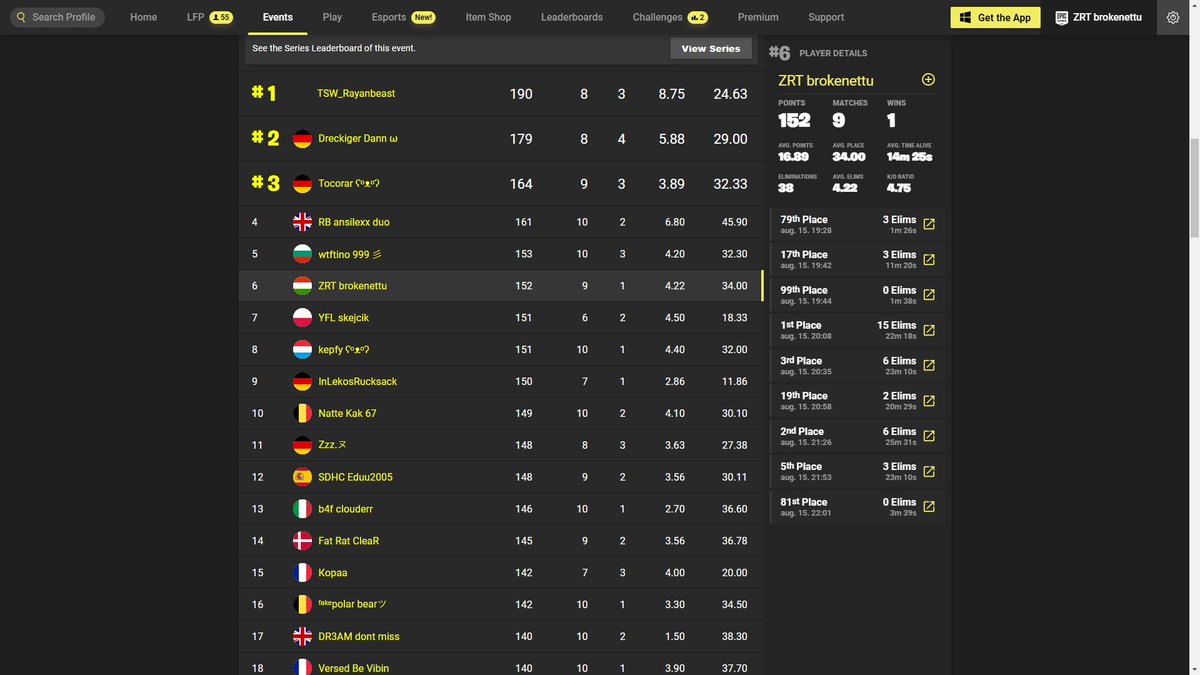Image resolution: width=1200 pixels, height=675 pixels.
Task: Open wtftino 999 player name
Action: [x=350, y=254]
